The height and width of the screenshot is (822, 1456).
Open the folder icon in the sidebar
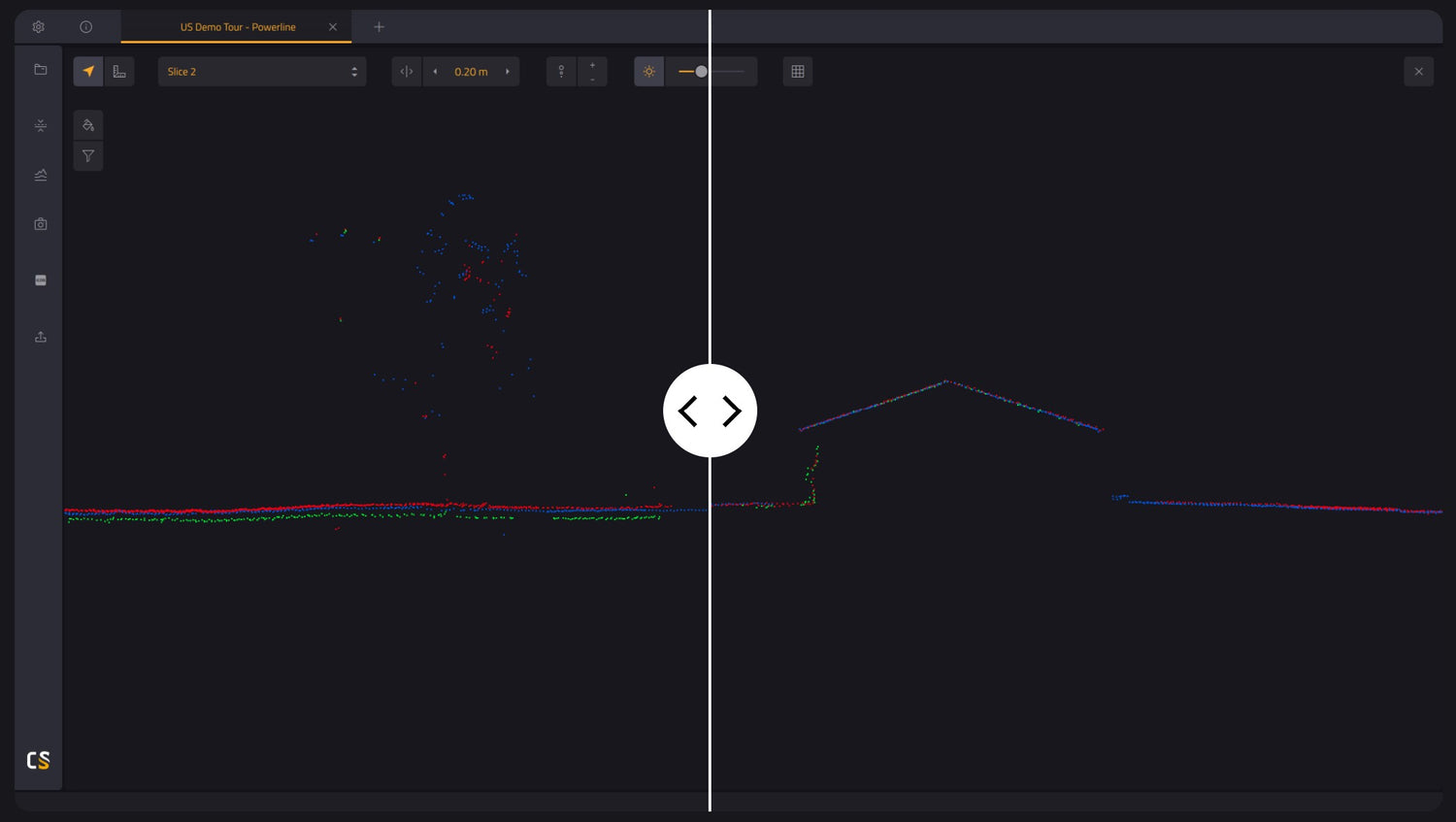41,70
